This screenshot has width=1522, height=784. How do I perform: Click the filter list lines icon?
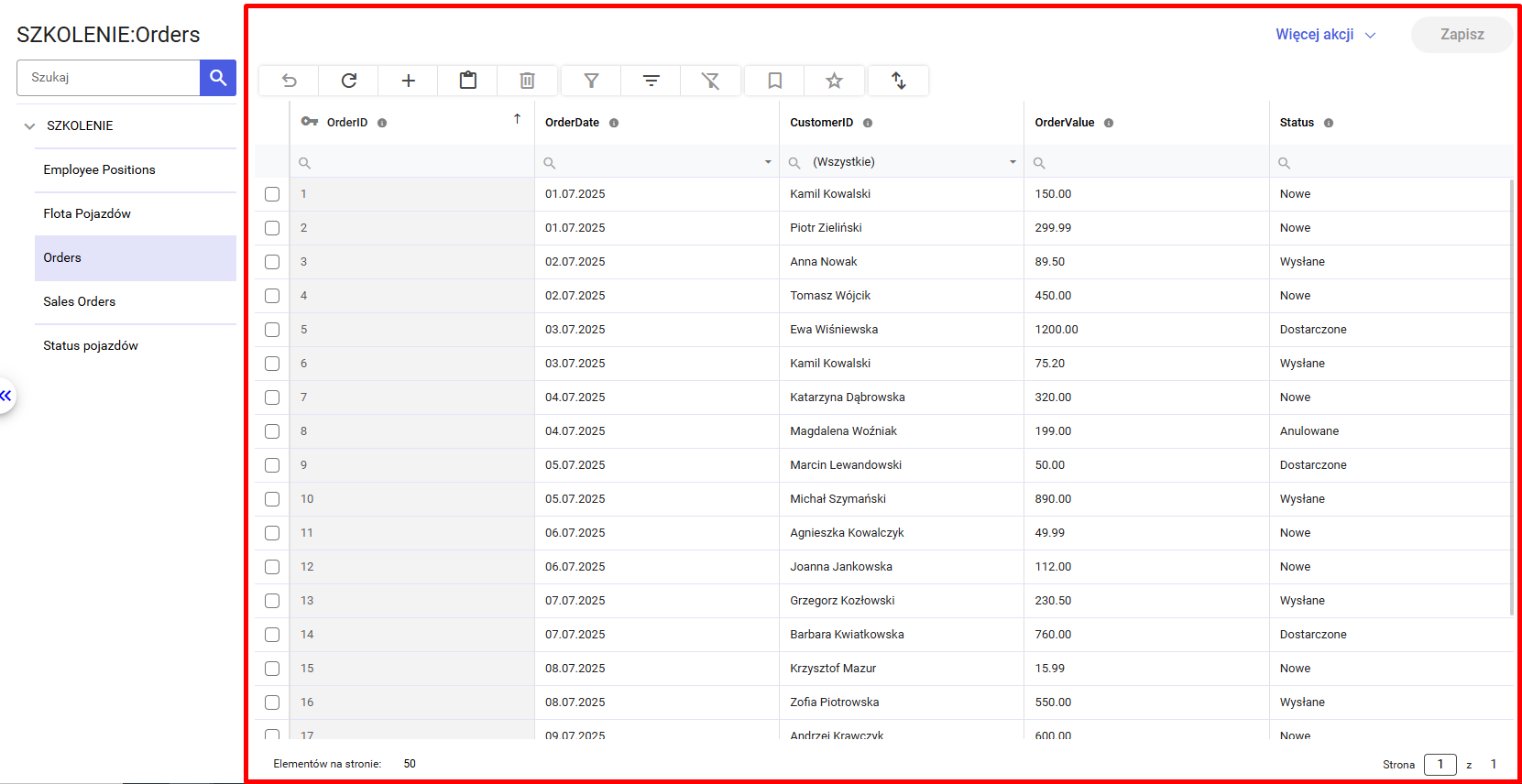(x=652, y=81)
